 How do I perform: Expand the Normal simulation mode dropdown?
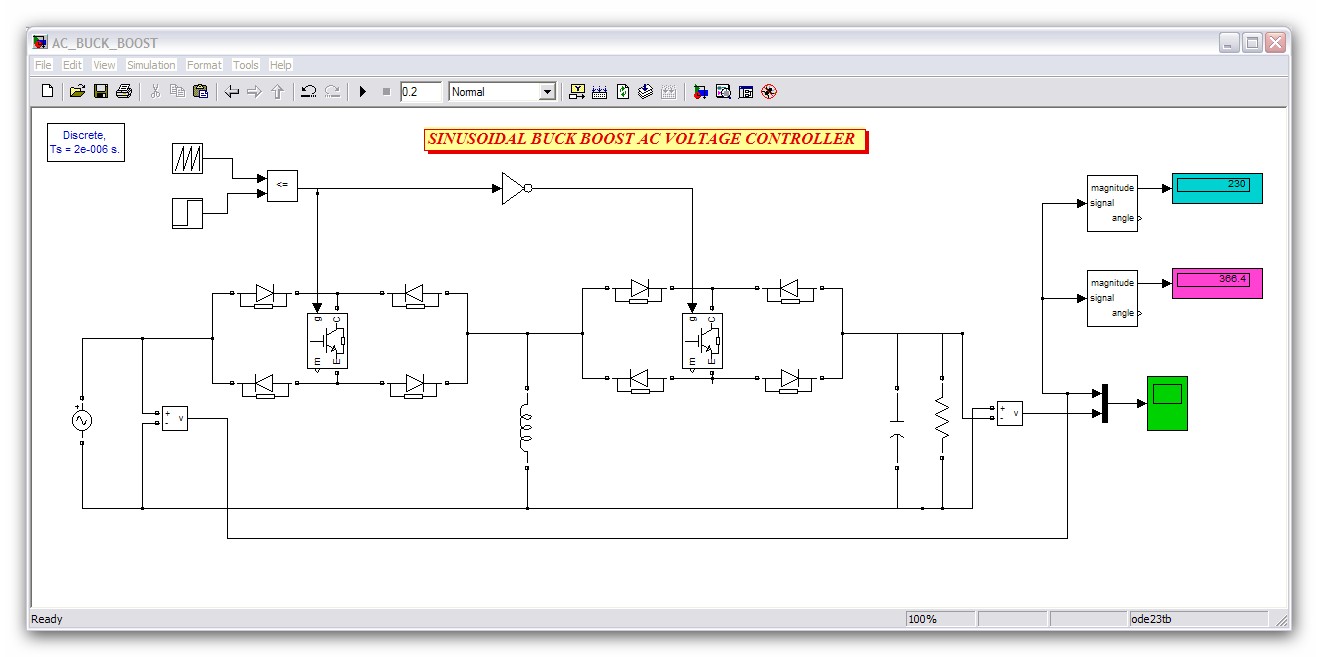coord(547,92)
